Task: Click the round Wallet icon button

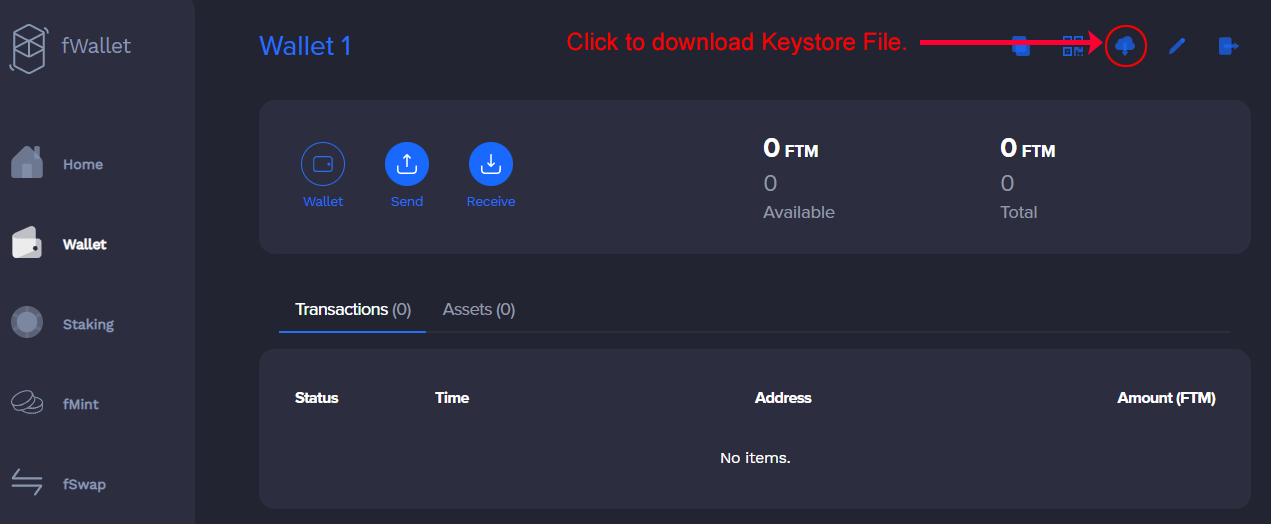Action: tap(323, 164)
